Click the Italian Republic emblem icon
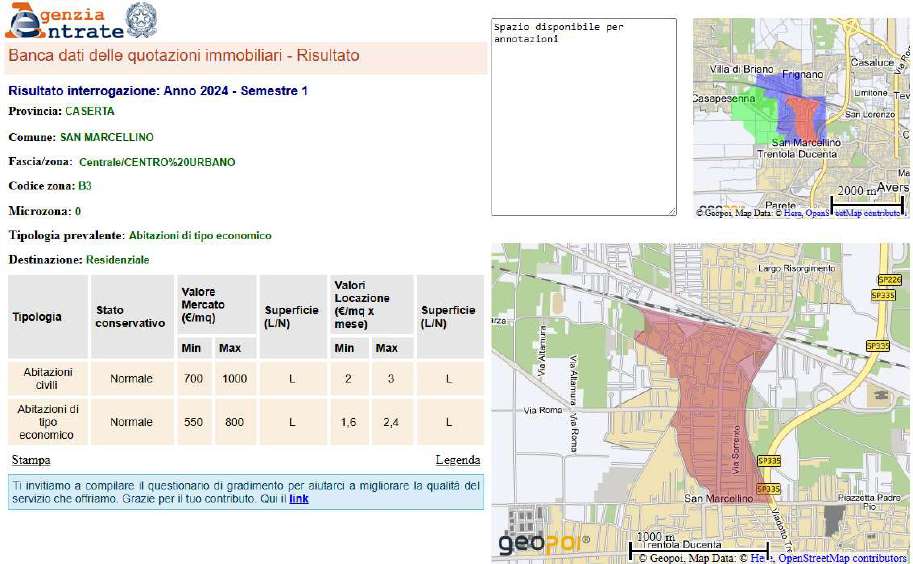 [x=140, y=20]
